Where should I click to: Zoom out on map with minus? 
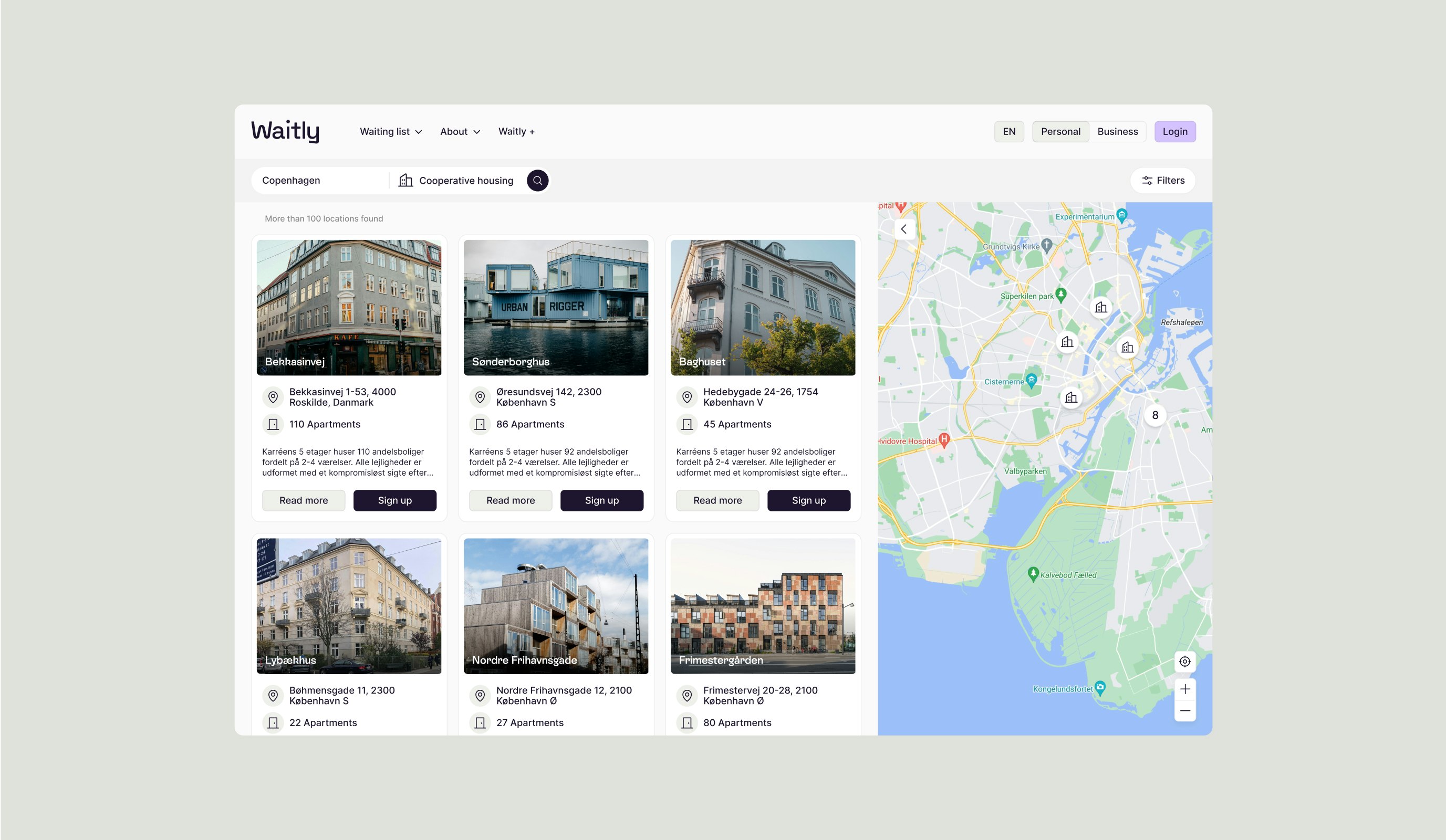[x=1185, y=711]
